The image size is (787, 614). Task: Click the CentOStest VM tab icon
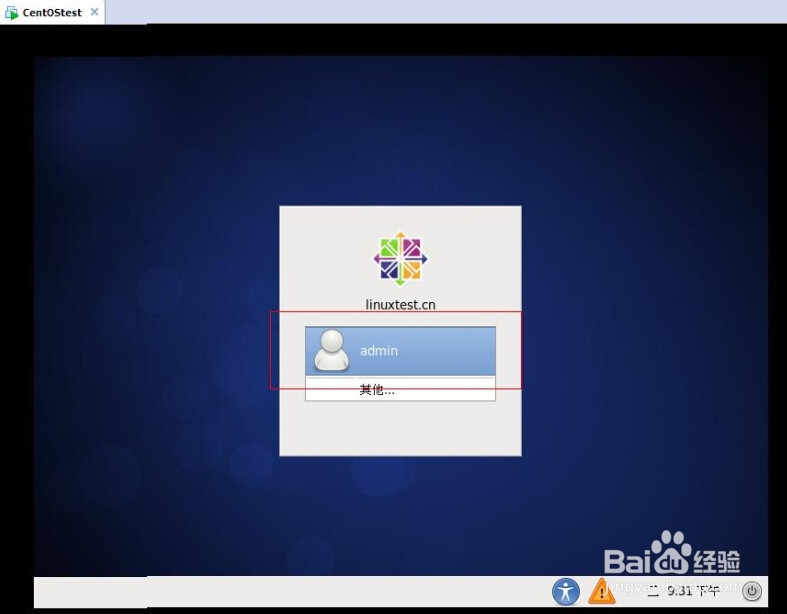pos(12,13)
